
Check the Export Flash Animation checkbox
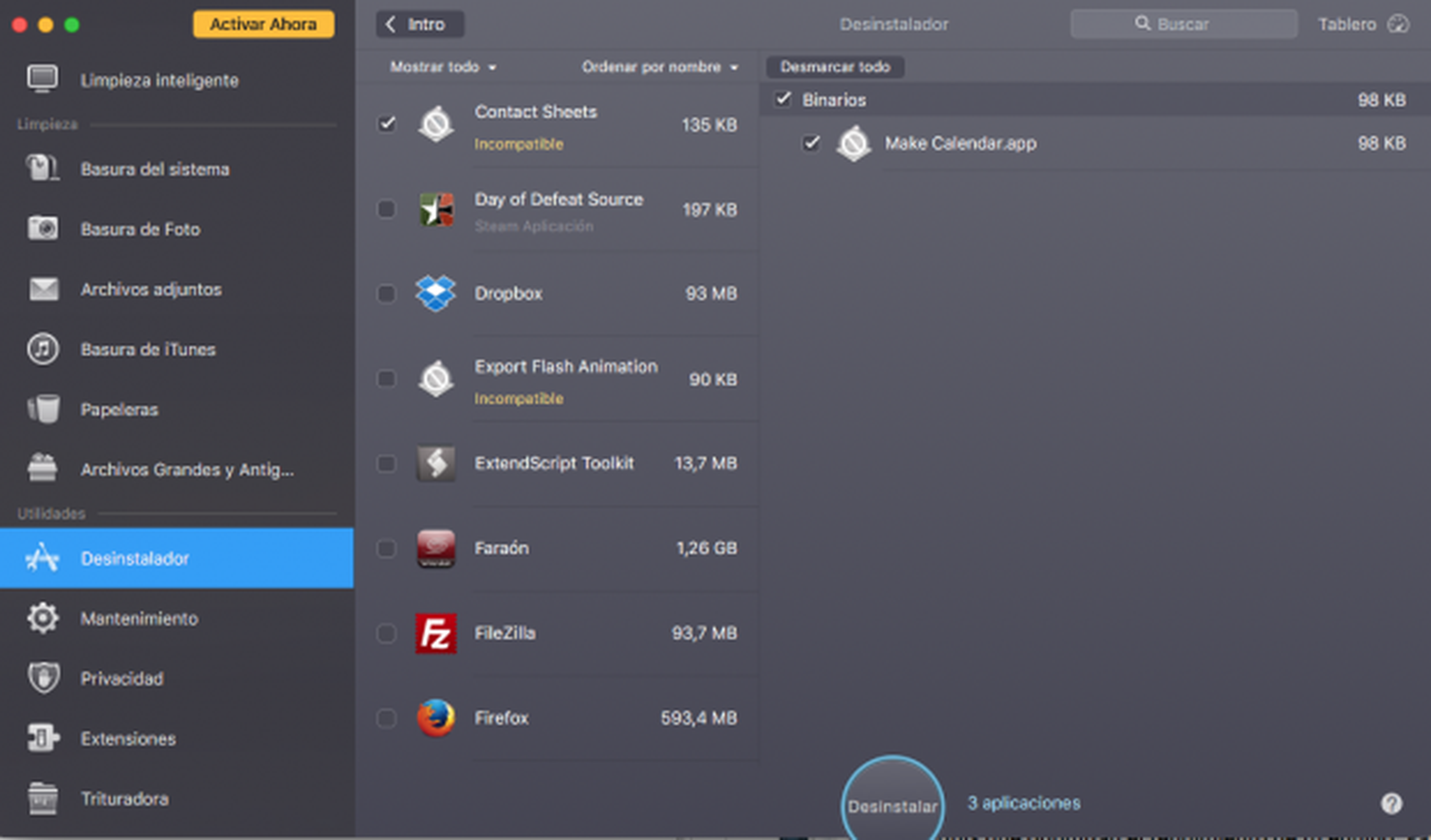pyautogui.click(x=386, y=378)
